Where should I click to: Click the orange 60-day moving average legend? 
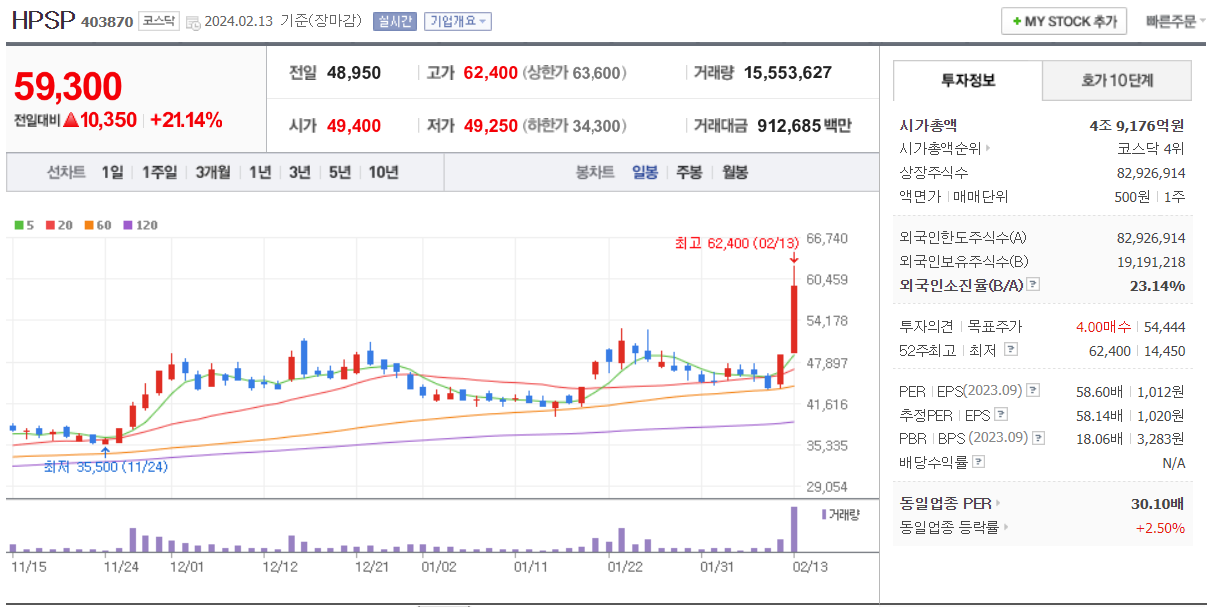pos(100,225)
